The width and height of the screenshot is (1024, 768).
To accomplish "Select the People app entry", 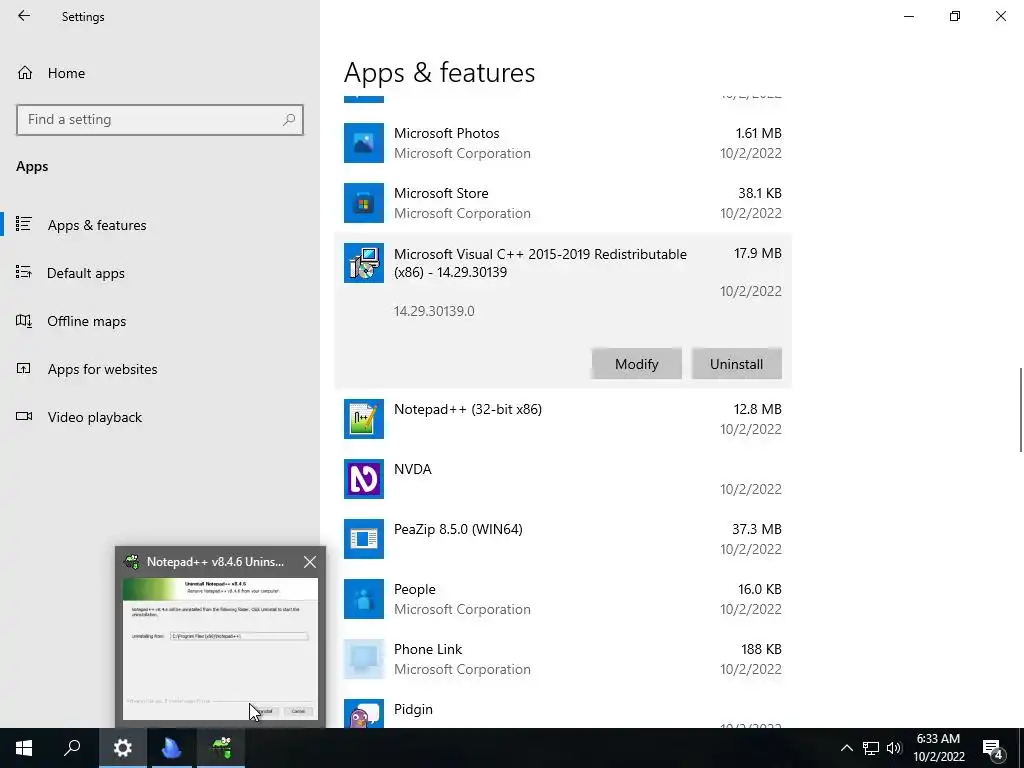I will [x=562, y=600].
